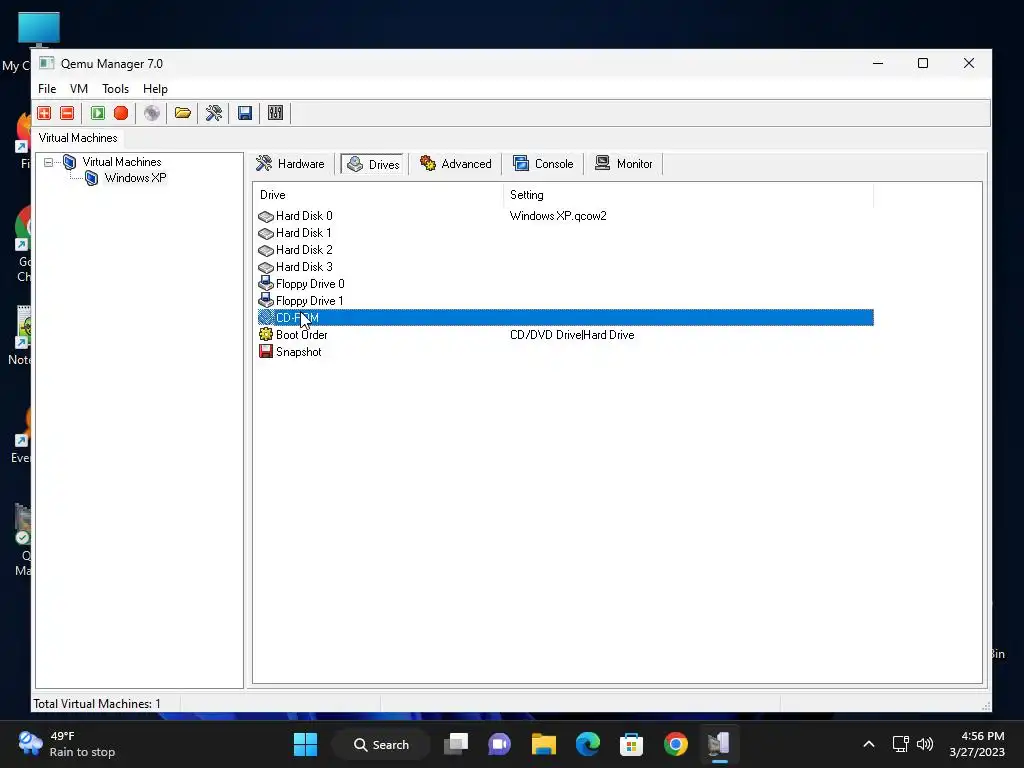Switch to the Drives tab
1024x768 pixels.
374,164
